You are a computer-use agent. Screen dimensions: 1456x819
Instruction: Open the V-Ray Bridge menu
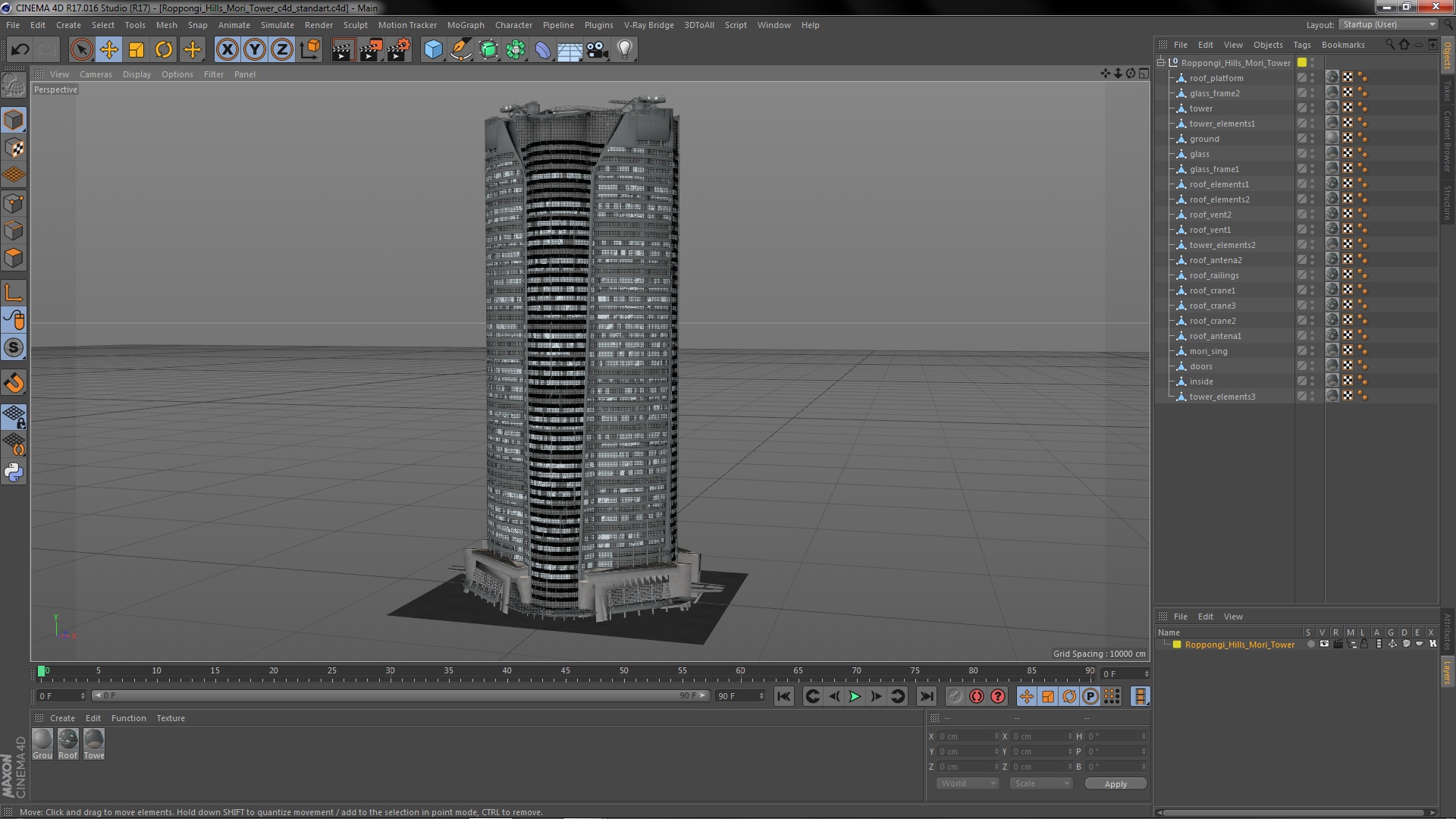[648, 25]
